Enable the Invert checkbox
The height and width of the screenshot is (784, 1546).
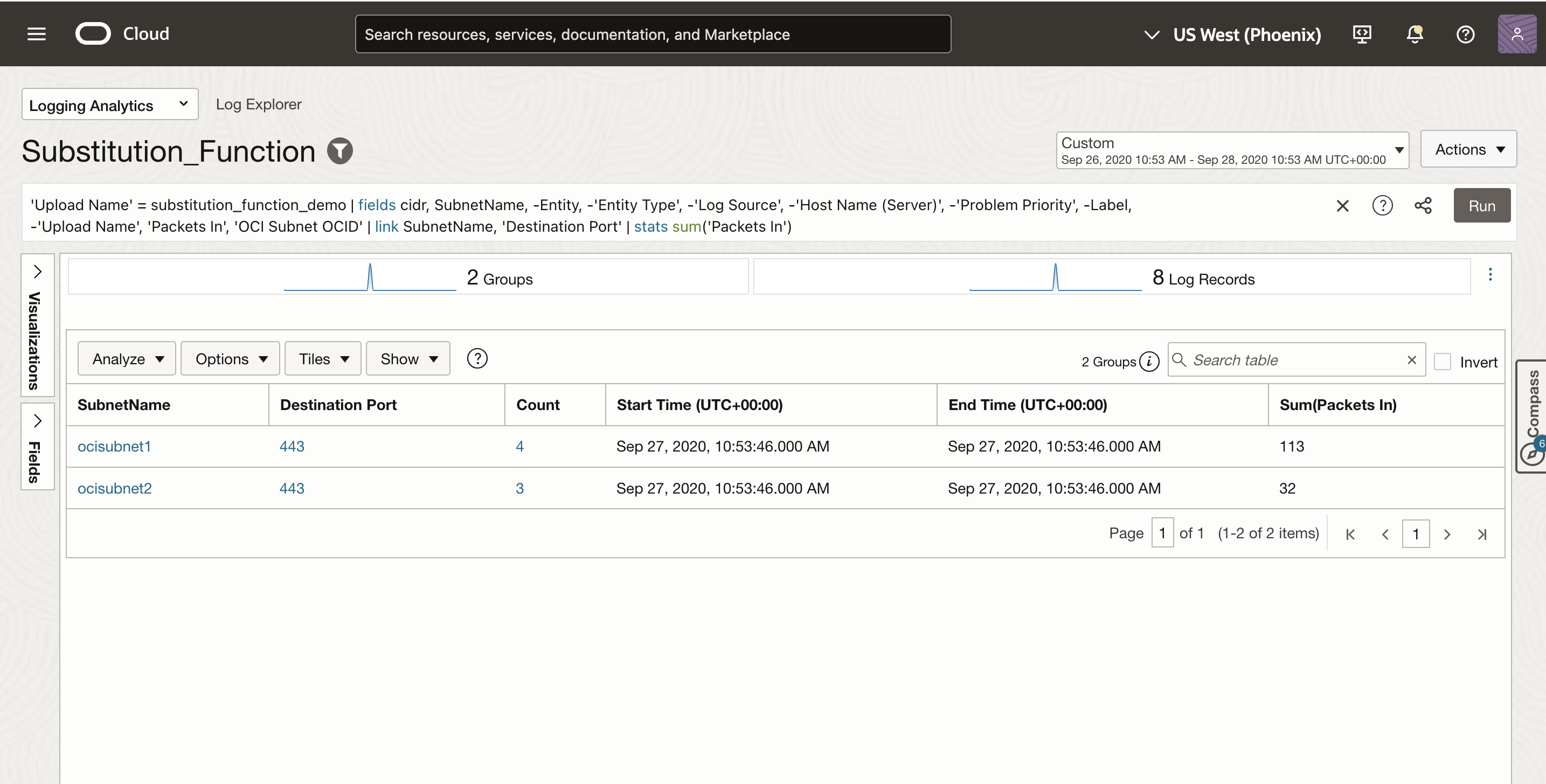click(1442, 362)
